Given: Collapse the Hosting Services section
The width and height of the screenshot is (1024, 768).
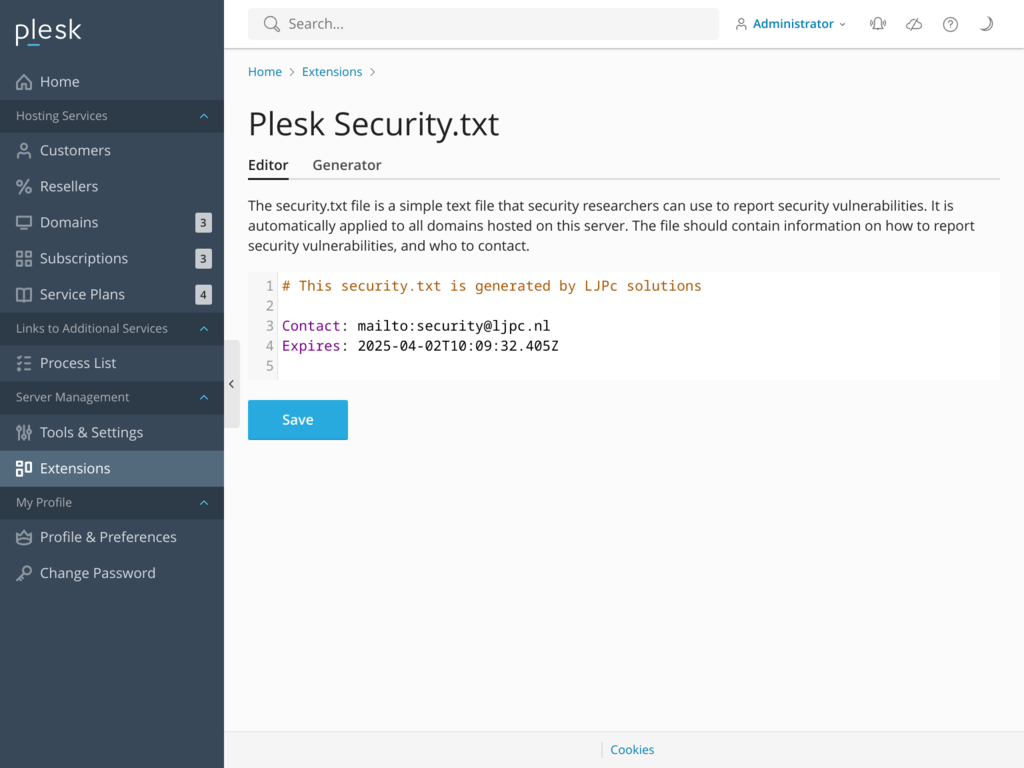Looking at the screenshot, I should (x=112, y=115).
